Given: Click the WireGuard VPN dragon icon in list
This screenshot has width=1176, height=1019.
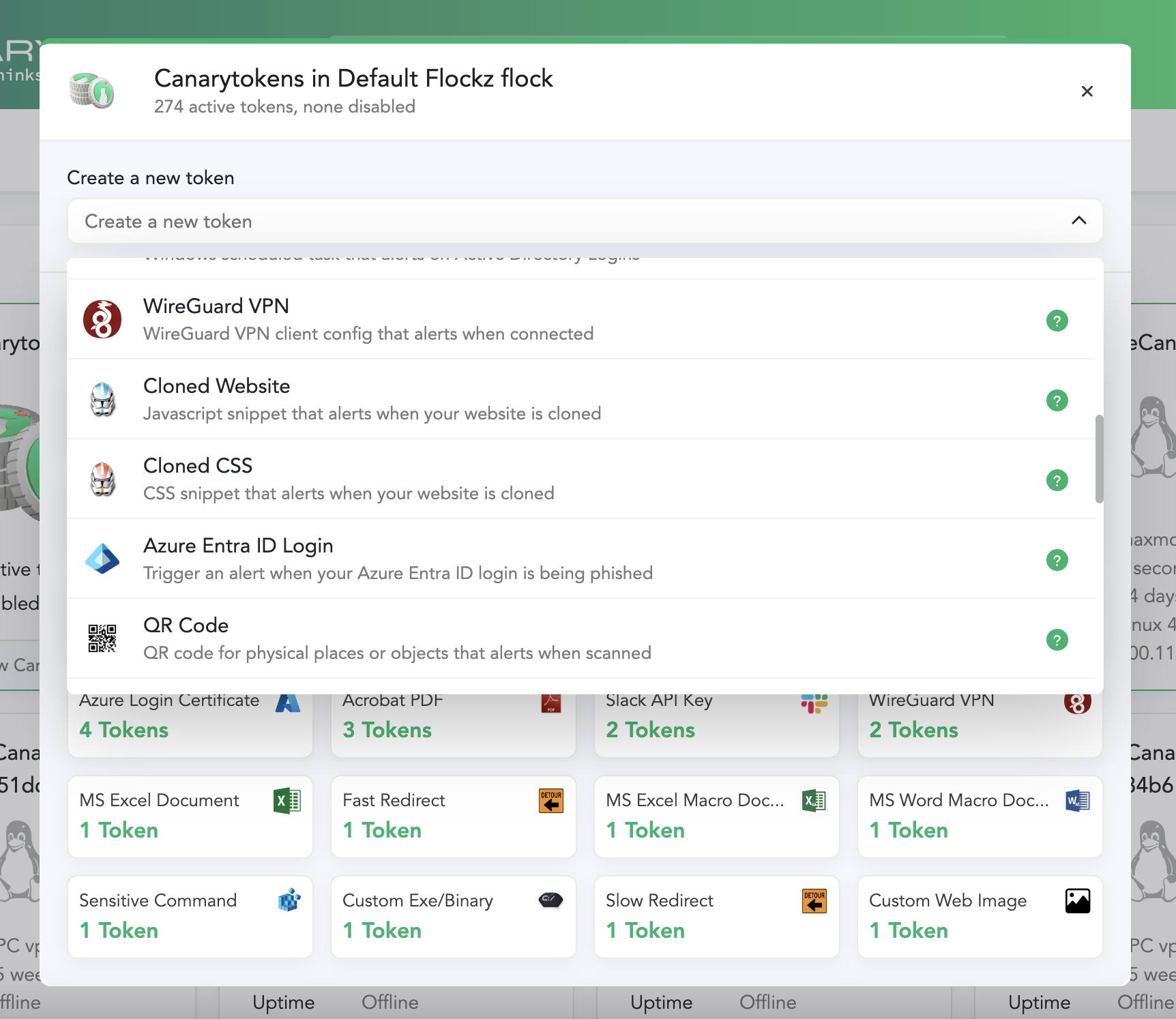Looking at the screenshot, I should [x=102, y=320].
